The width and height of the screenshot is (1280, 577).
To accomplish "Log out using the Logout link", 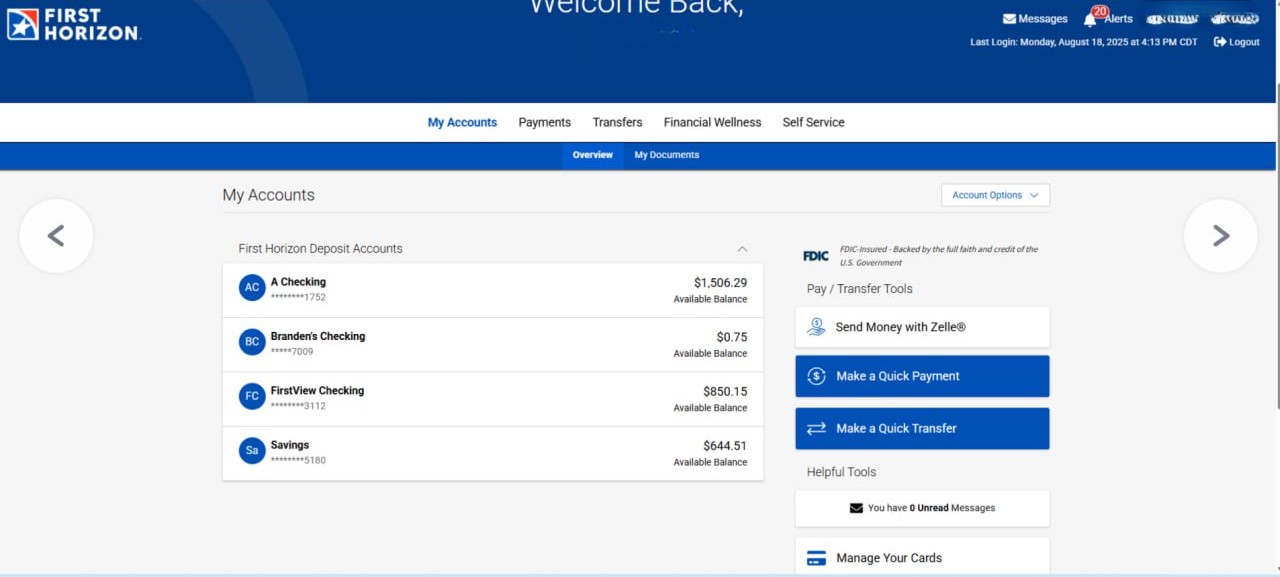I will pos(1237,42).
